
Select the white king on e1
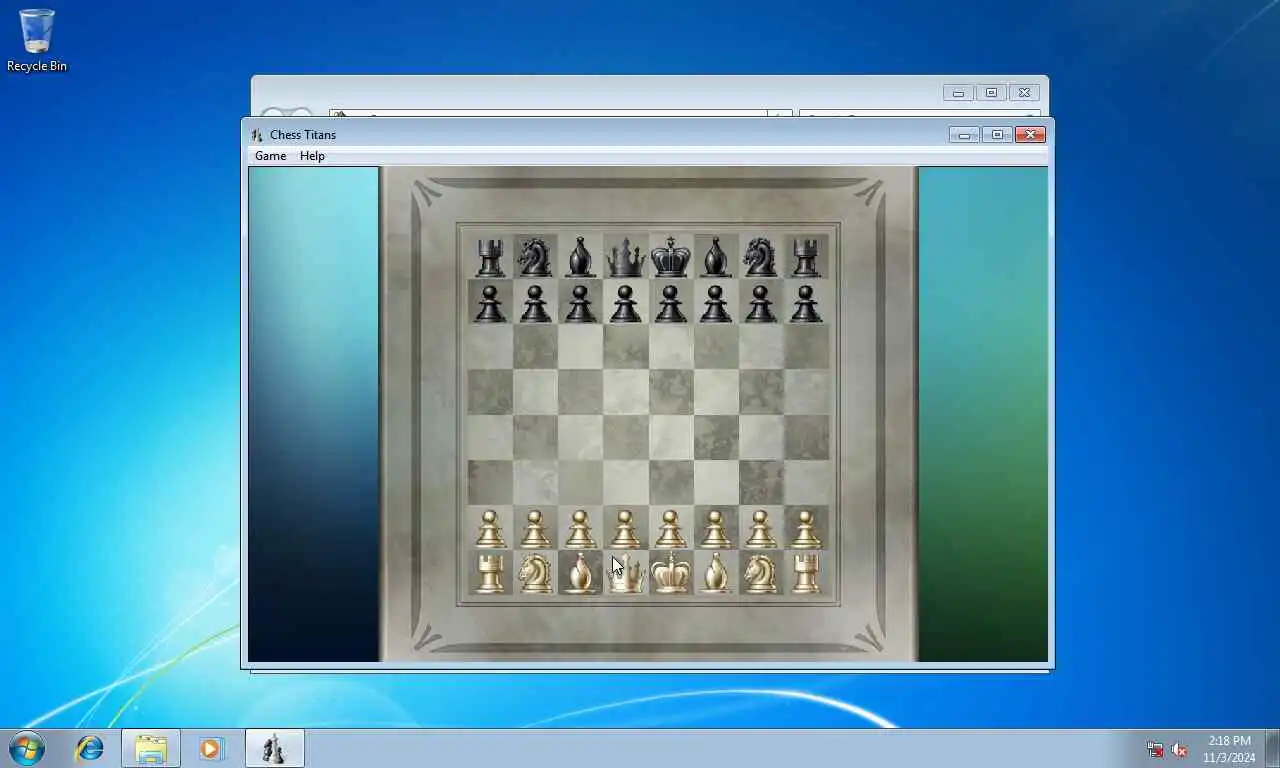click(x=671, y=574)
